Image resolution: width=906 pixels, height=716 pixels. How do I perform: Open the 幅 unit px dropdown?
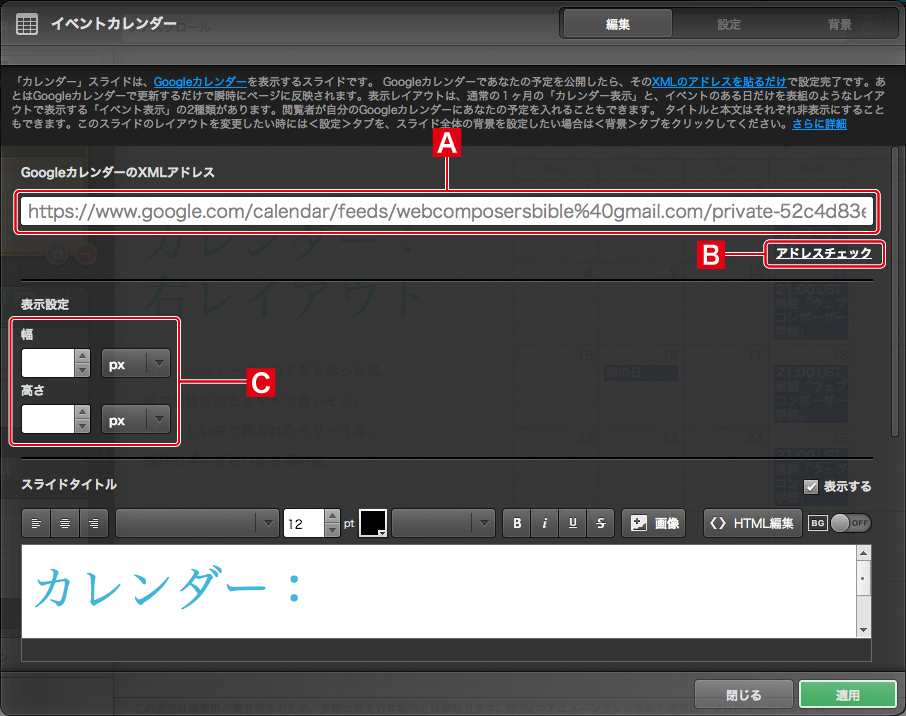click(x=136, y=363)
